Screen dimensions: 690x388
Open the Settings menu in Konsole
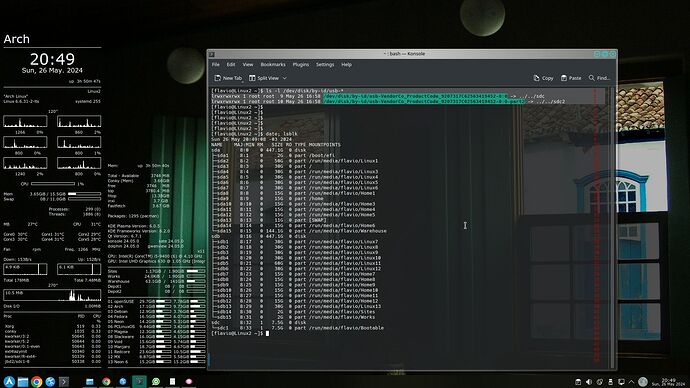coord(325,65)
